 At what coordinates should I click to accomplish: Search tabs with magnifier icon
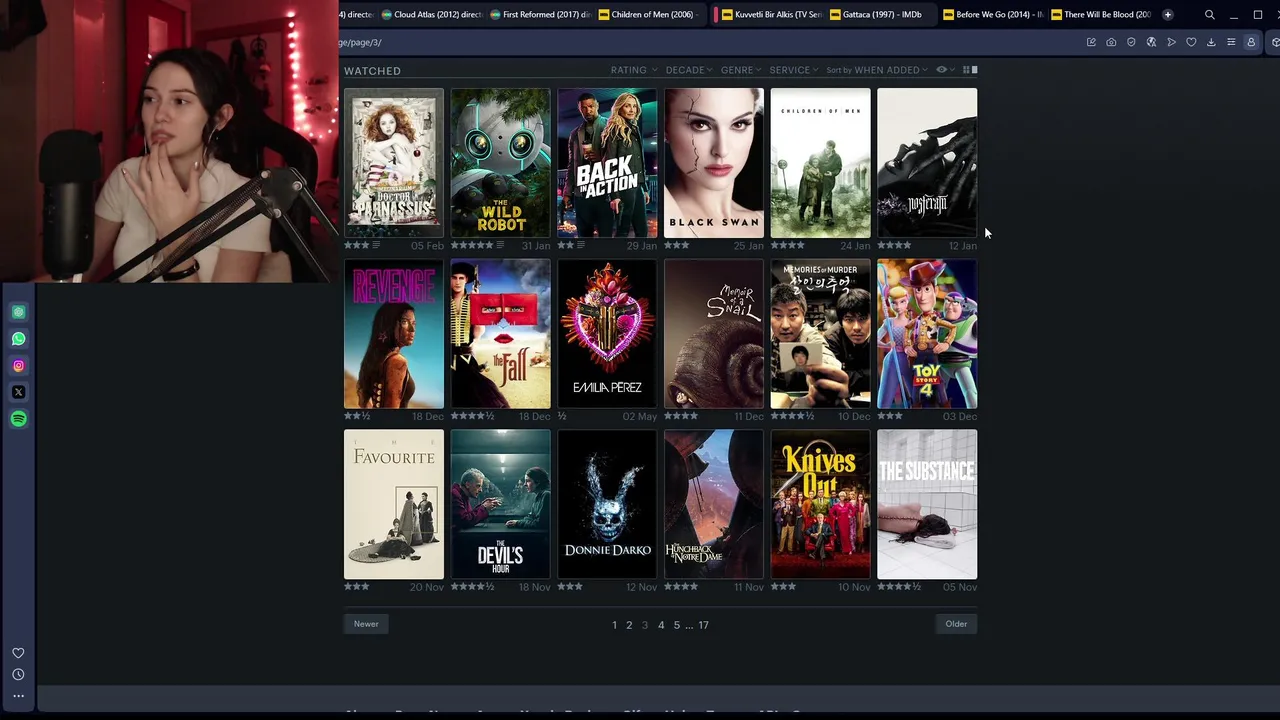pyautogui.click(x=1210, y=15)
